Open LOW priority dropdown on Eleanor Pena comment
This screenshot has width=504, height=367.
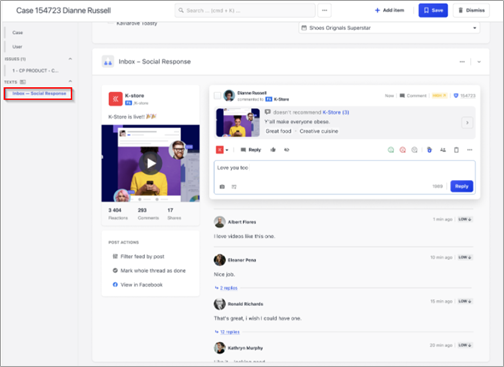coord(465,257)
